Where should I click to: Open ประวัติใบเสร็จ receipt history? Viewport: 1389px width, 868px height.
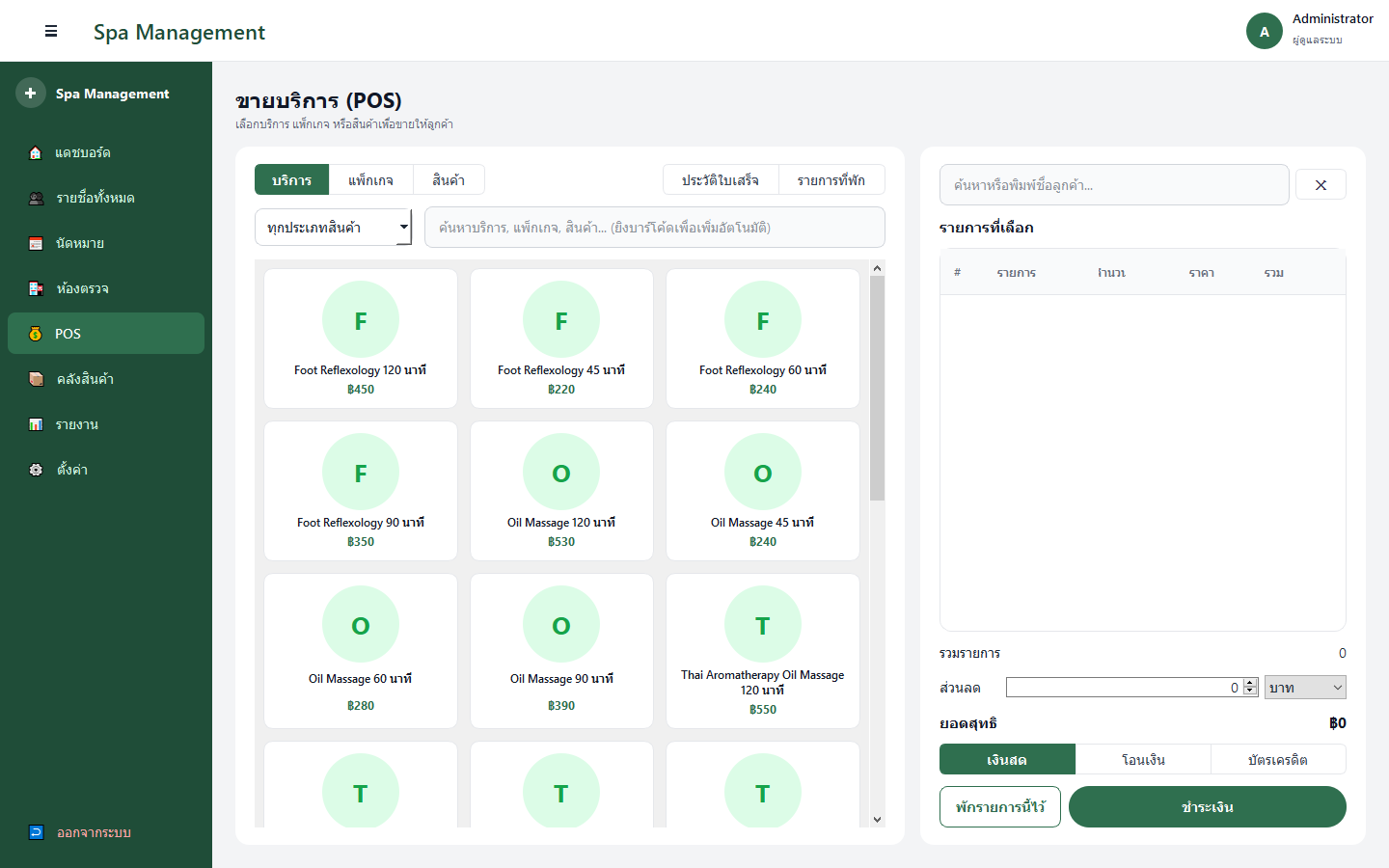tap(721, 180)
